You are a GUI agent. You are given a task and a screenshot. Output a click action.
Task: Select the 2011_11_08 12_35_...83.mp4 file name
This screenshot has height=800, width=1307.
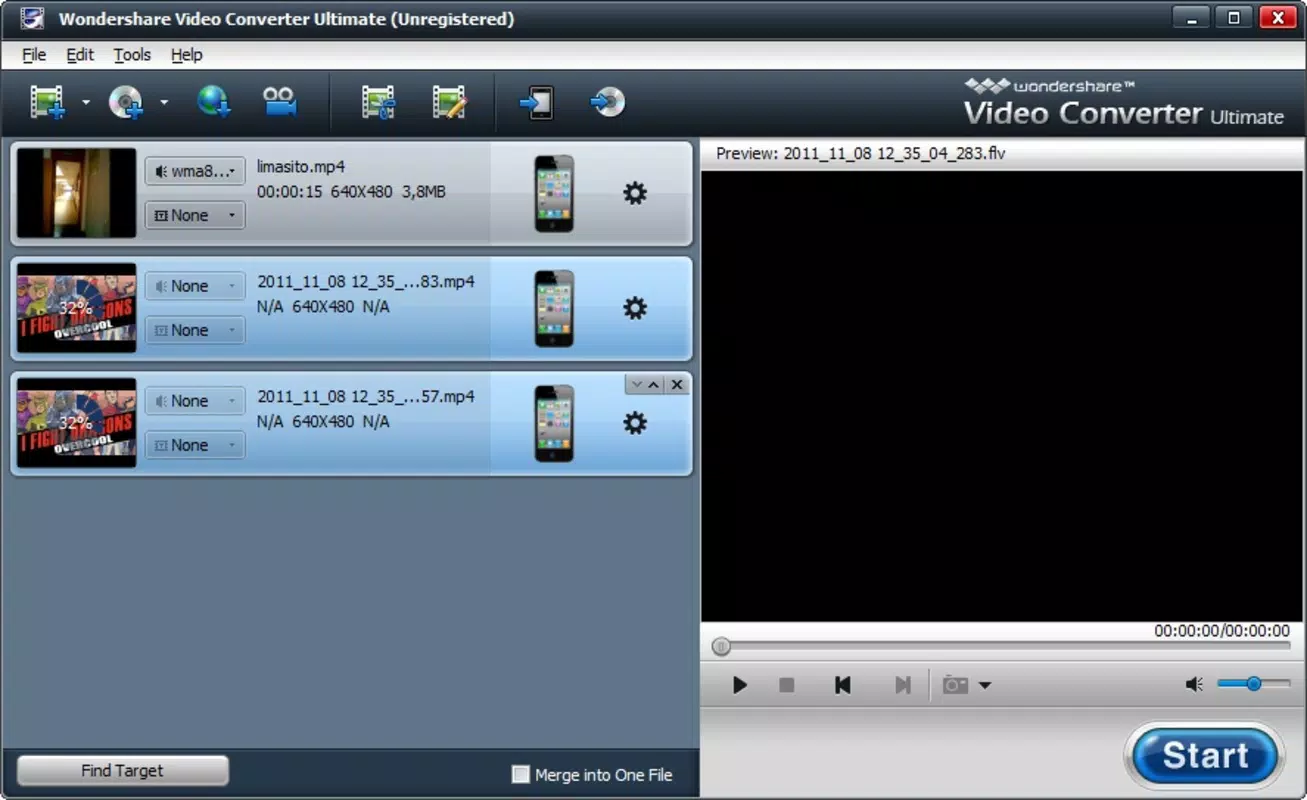[x=366, y=282]
